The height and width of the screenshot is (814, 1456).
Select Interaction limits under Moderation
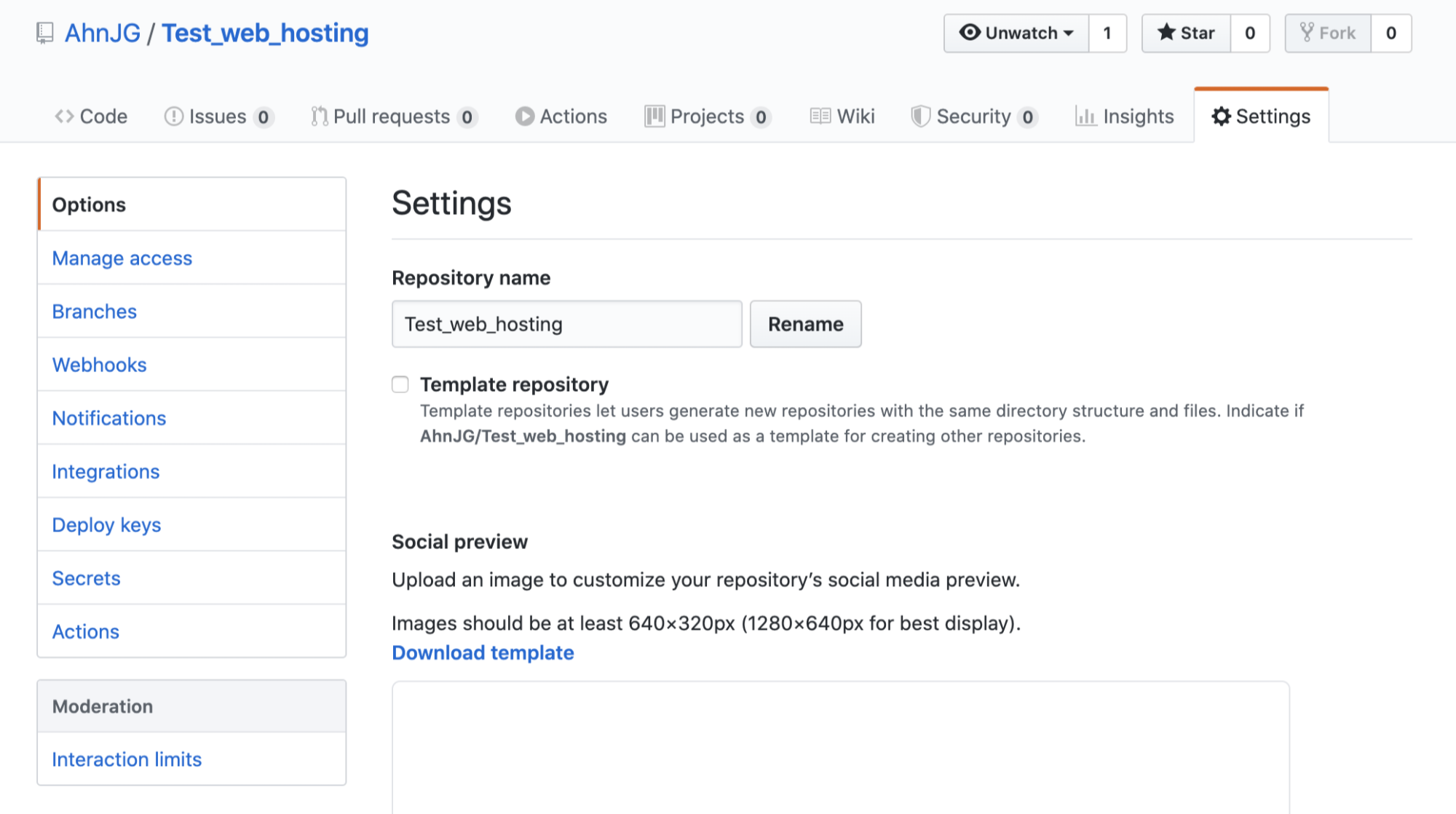tap(127, 759)
